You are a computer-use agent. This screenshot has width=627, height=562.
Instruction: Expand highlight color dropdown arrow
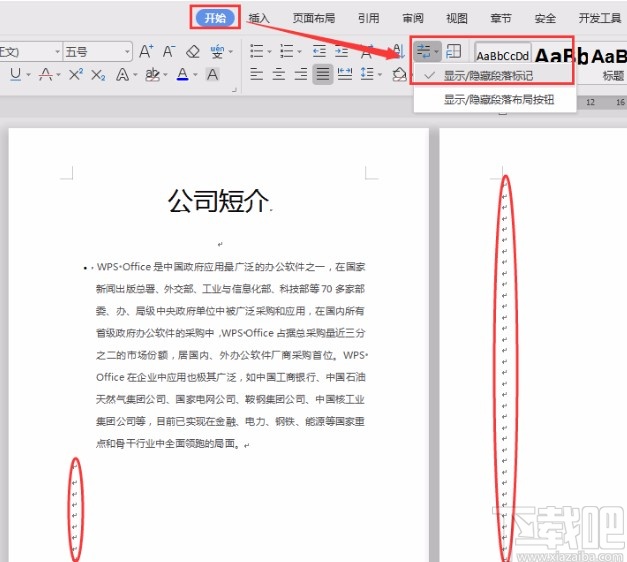pyautogui.click(x=165, y=75)
